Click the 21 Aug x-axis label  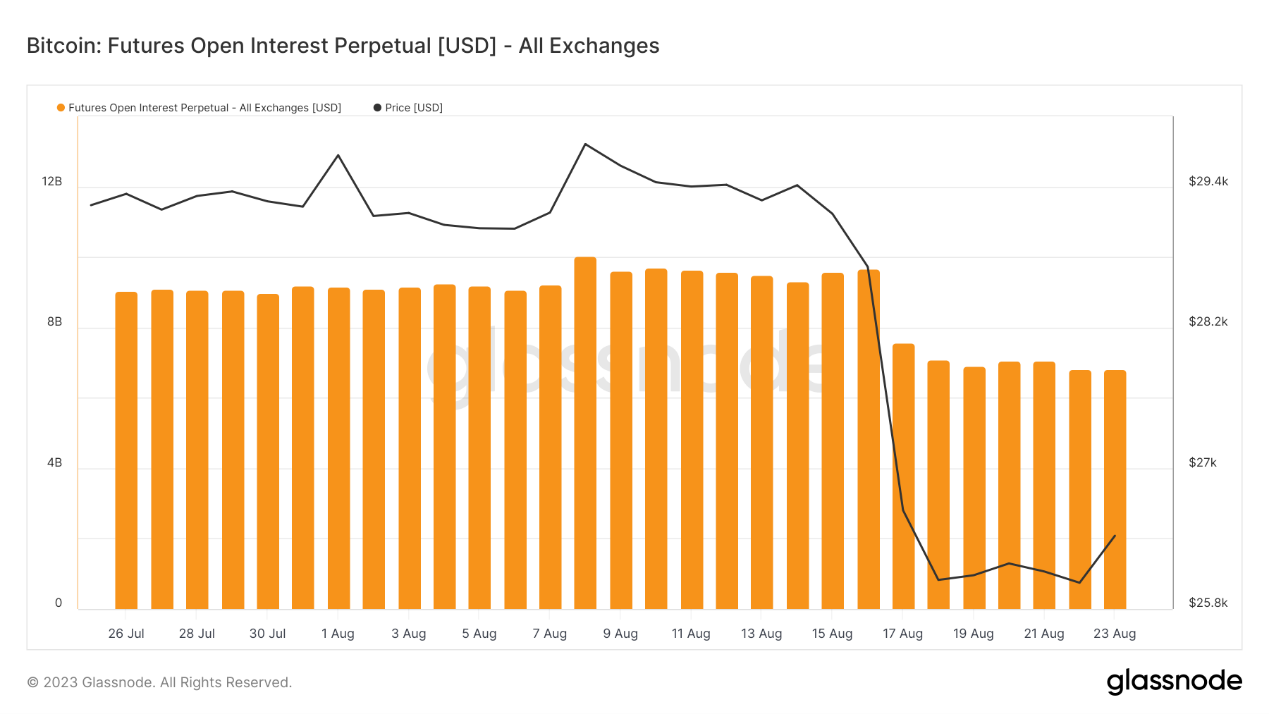tap(1044, 634)
